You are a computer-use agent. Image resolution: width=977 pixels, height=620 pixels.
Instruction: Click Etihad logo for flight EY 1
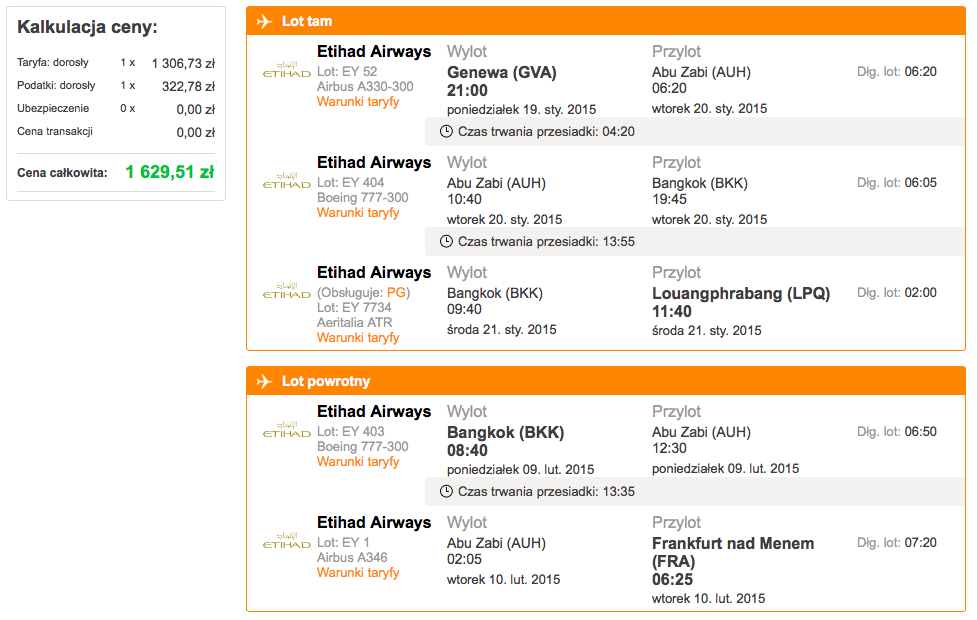click(x=287, y=541)
